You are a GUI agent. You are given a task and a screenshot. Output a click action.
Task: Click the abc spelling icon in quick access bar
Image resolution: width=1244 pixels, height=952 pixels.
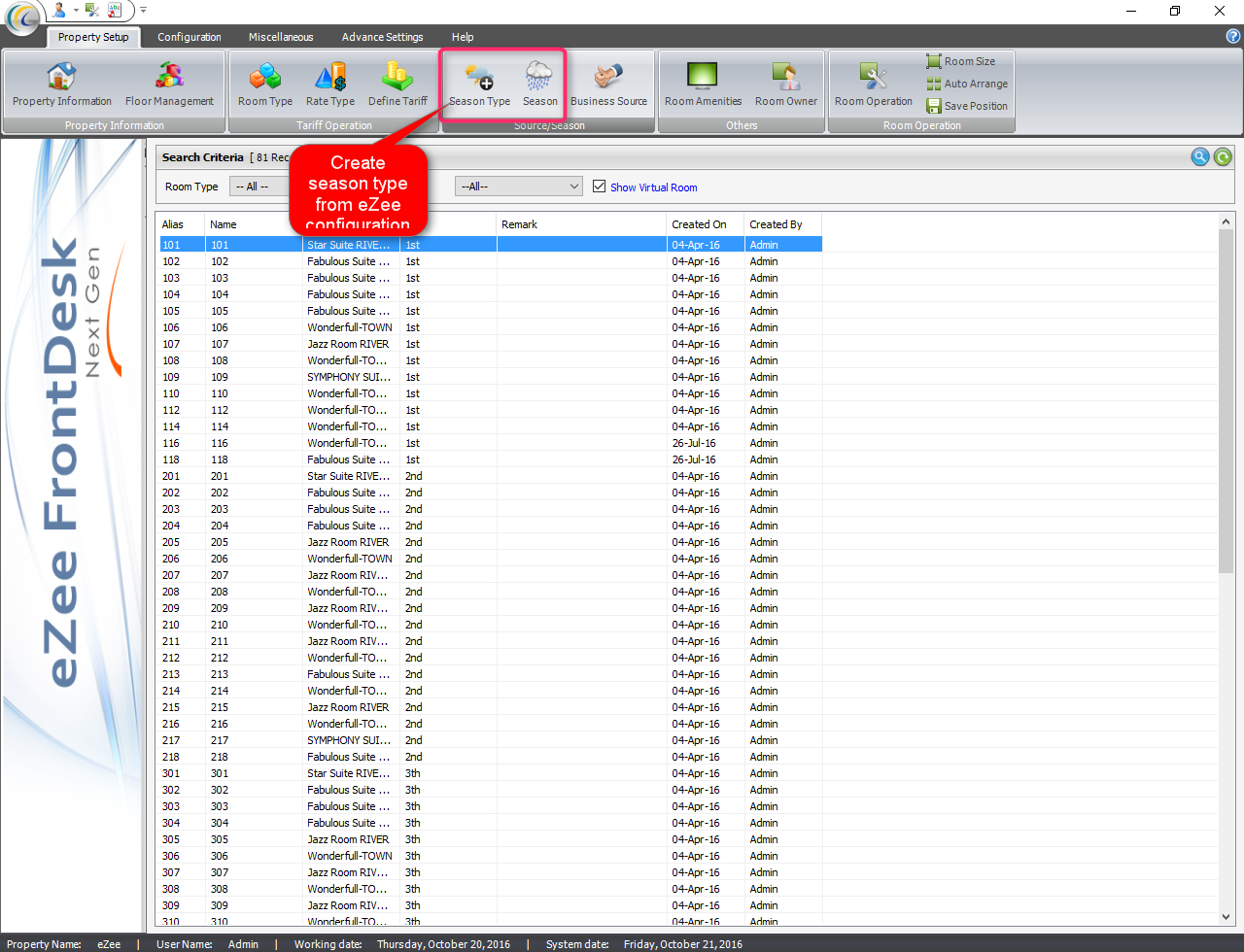116,10
